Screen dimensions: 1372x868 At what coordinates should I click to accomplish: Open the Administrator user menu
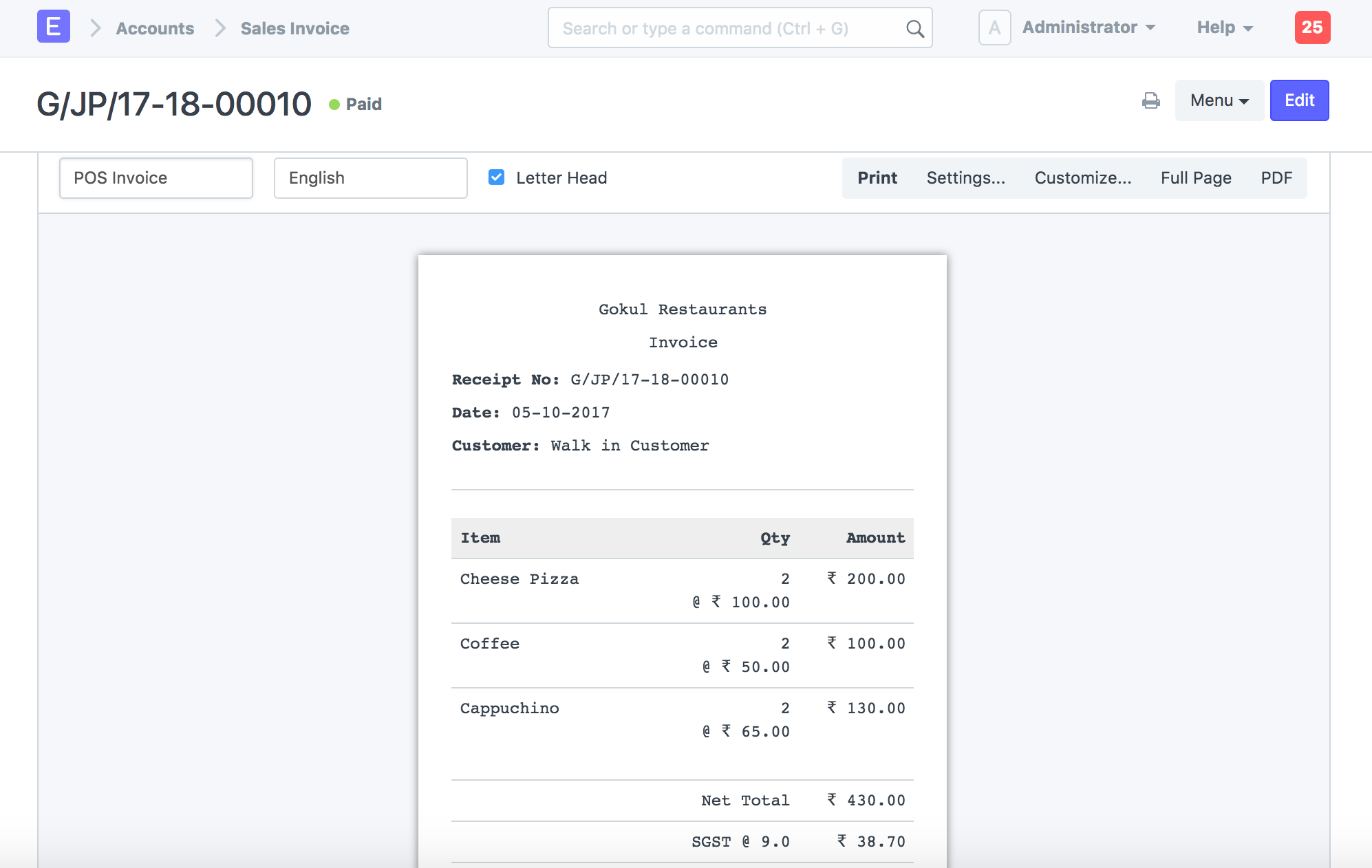click(1089, 28)
